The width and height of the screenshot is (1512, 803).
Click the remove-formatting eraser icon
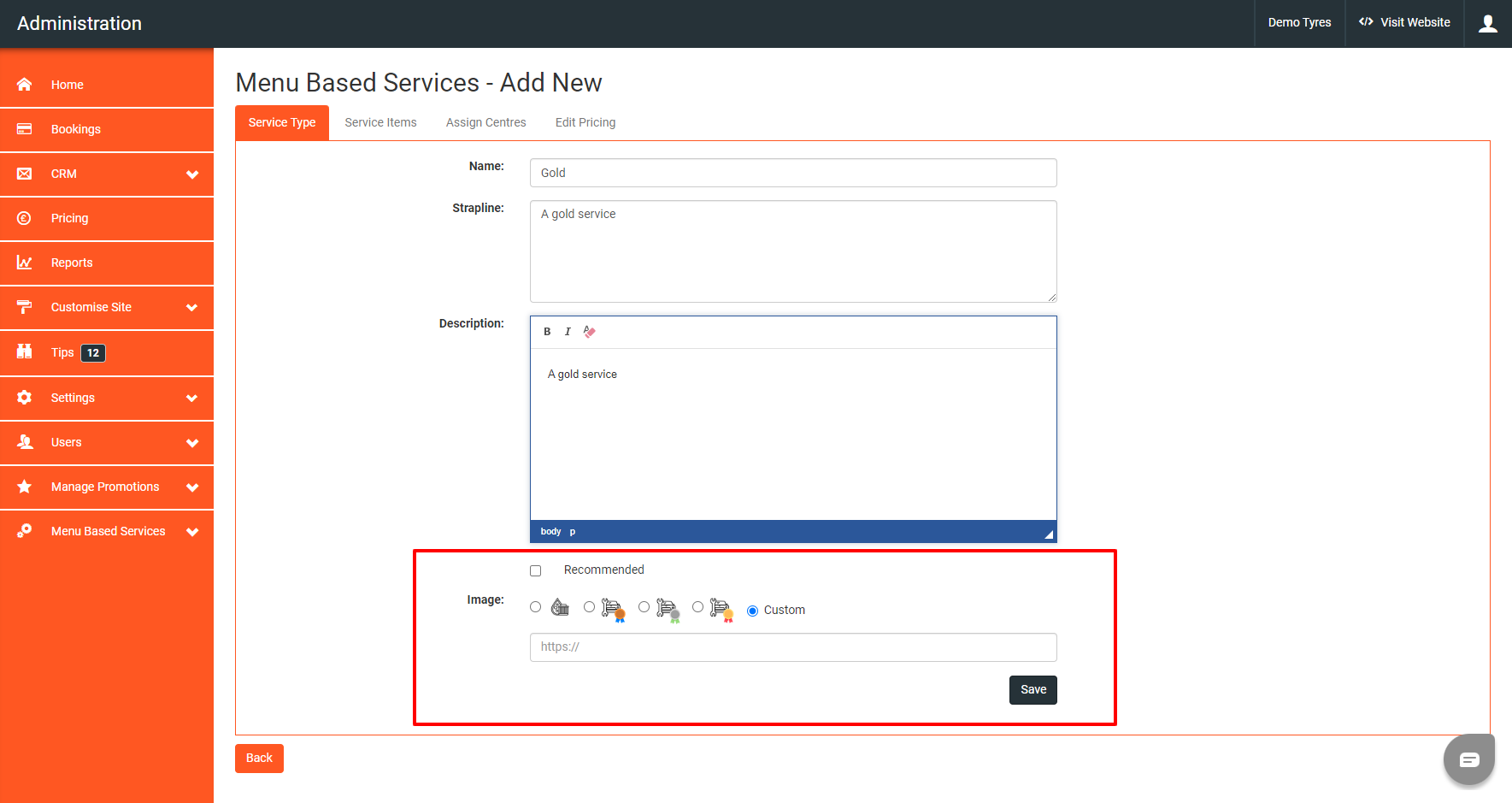590,332
